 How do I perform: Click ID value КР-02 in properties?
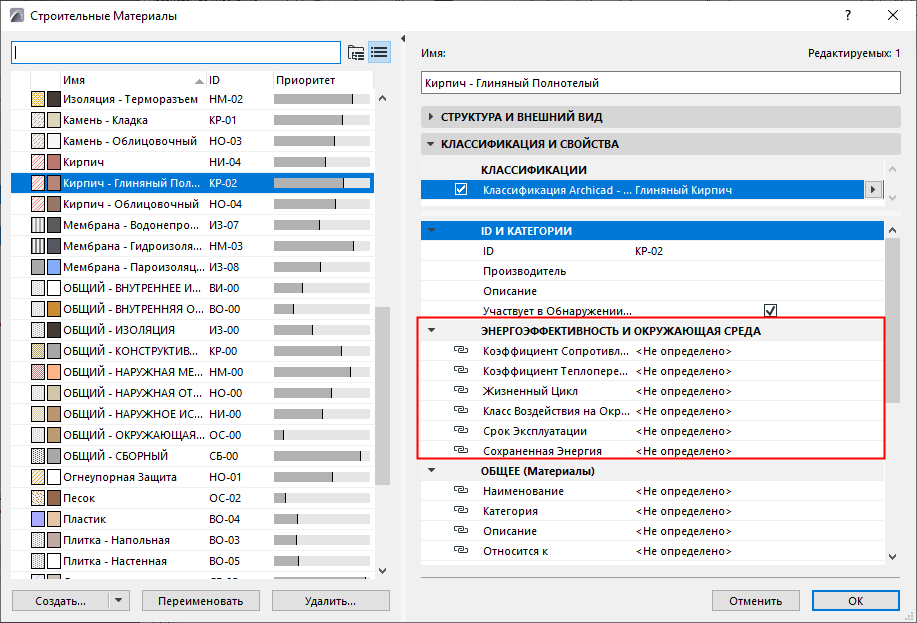649,251
